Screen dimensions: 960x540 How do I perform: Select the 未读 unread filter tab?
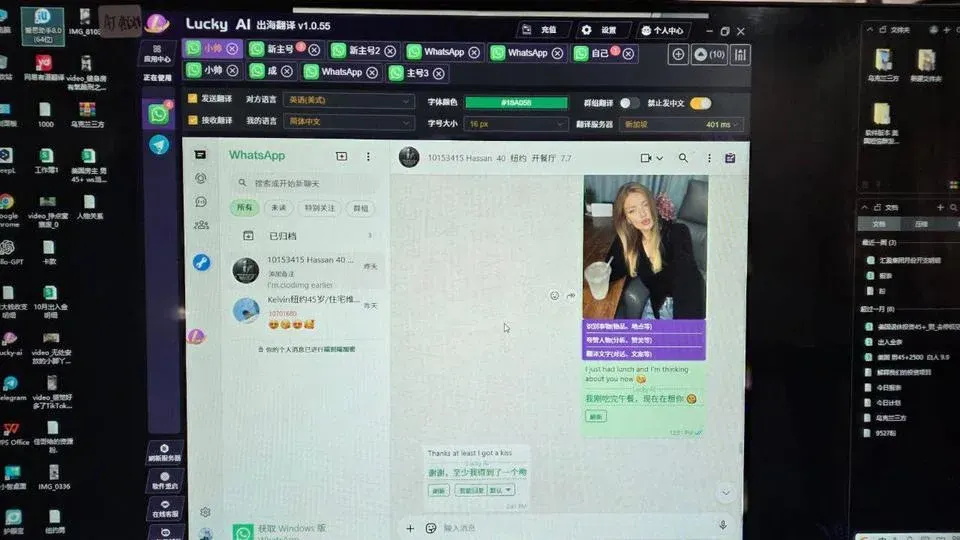tap(277, 208)
